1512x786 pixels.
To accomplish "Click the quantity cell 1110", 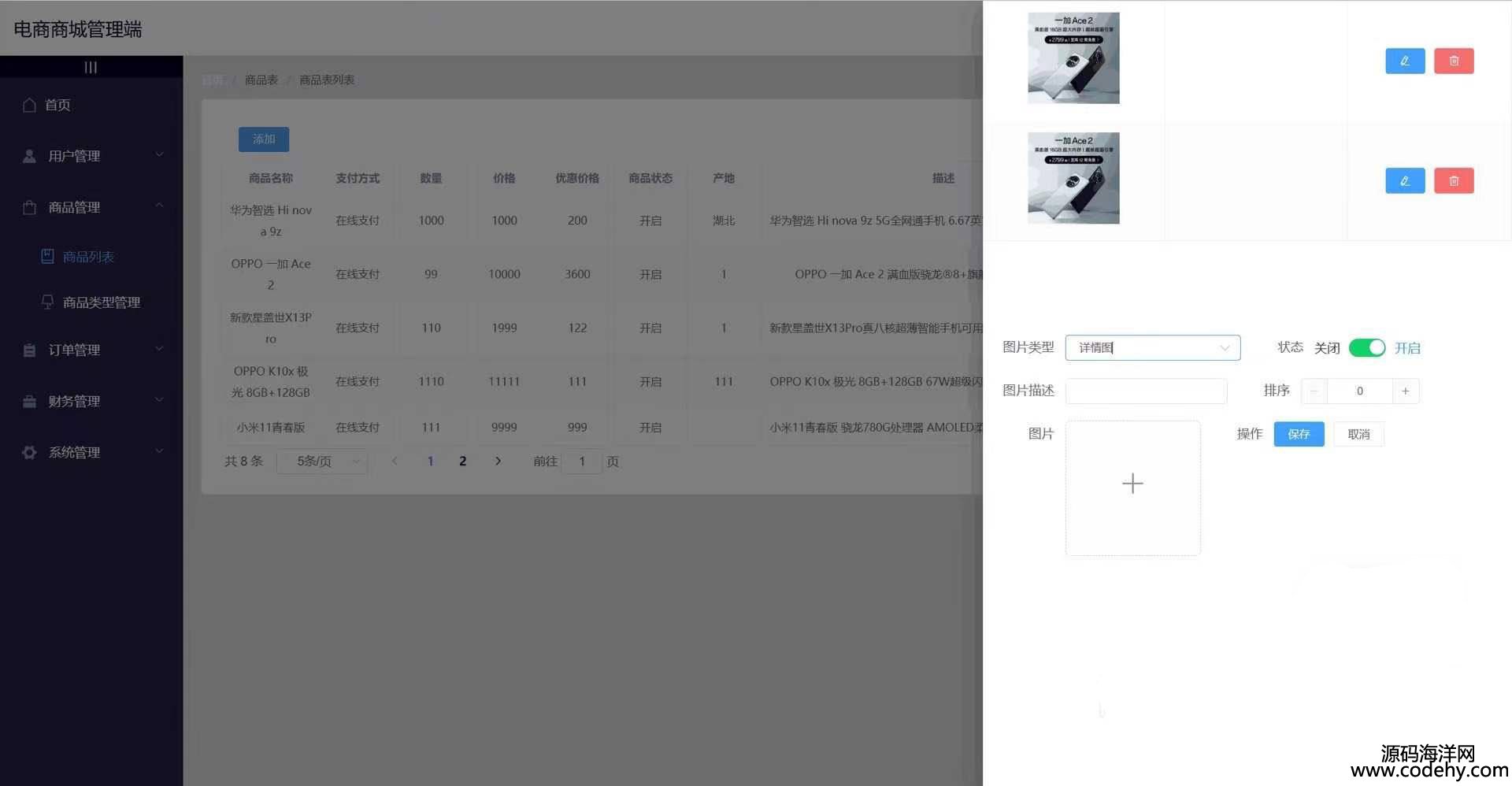I will [431, 381].
